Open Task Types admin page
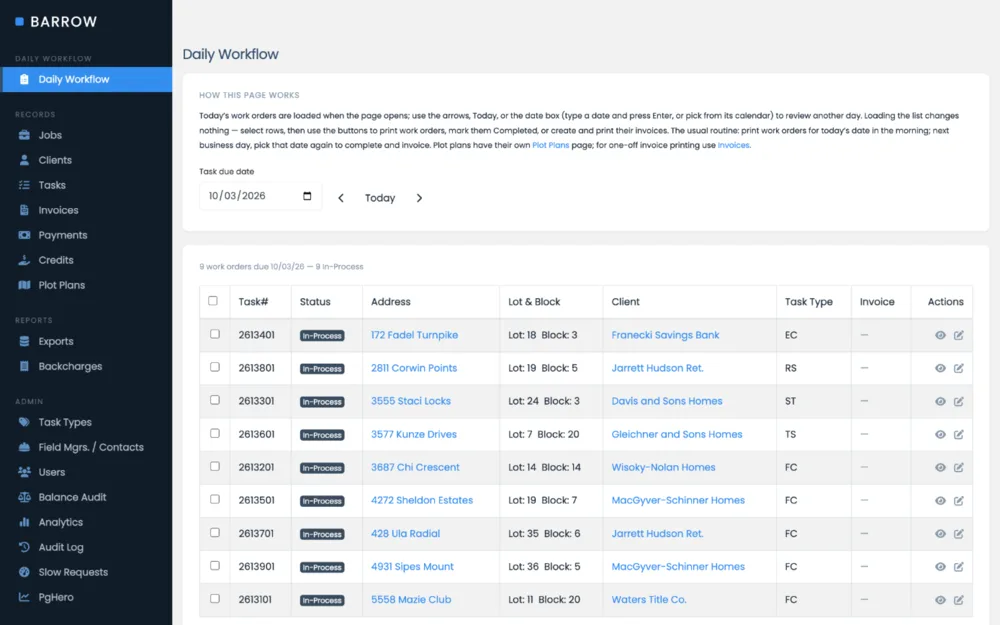 click(x=86, y=422)
